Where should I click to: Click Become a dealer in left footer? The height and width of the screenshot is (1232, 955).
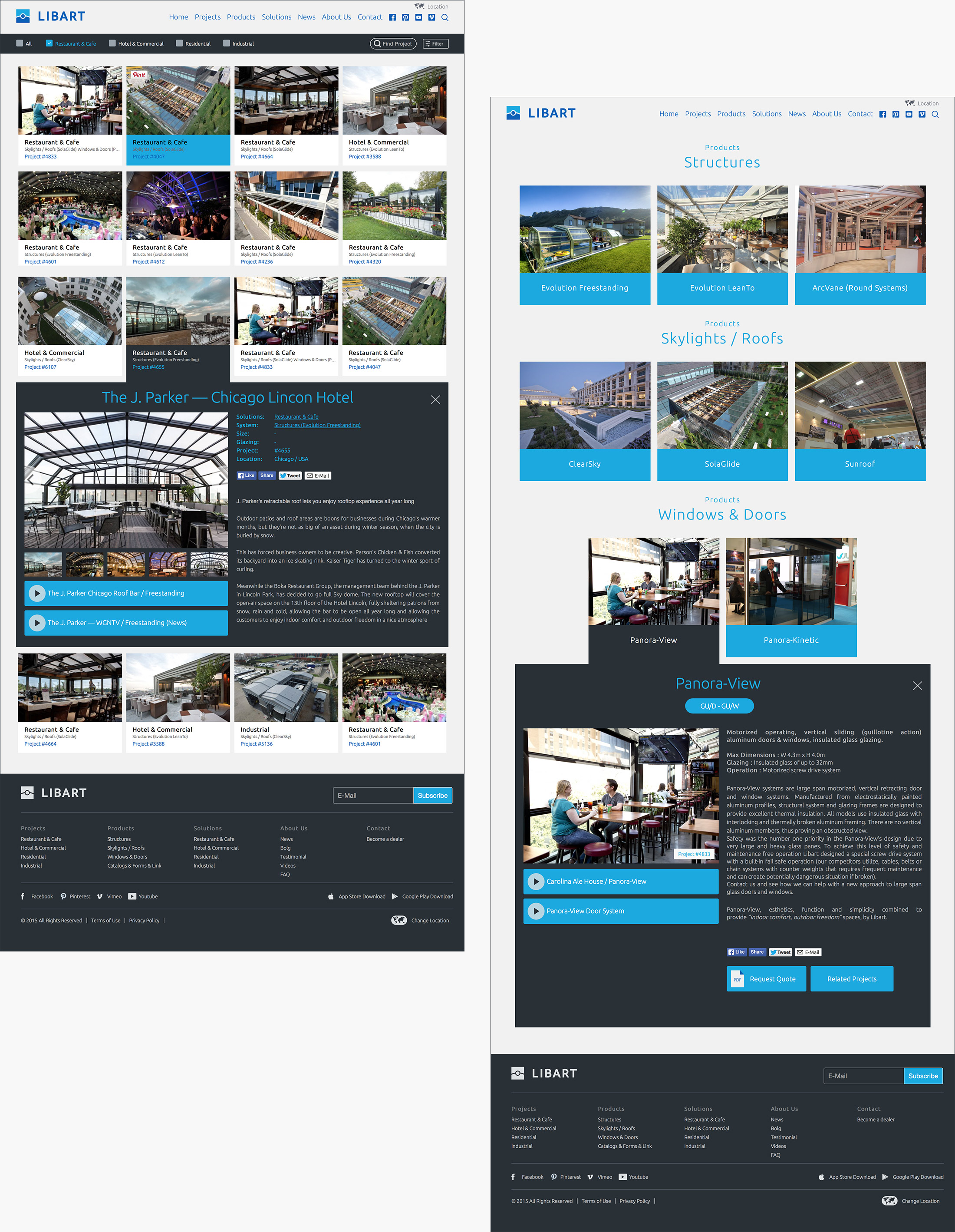pos(385,839)
